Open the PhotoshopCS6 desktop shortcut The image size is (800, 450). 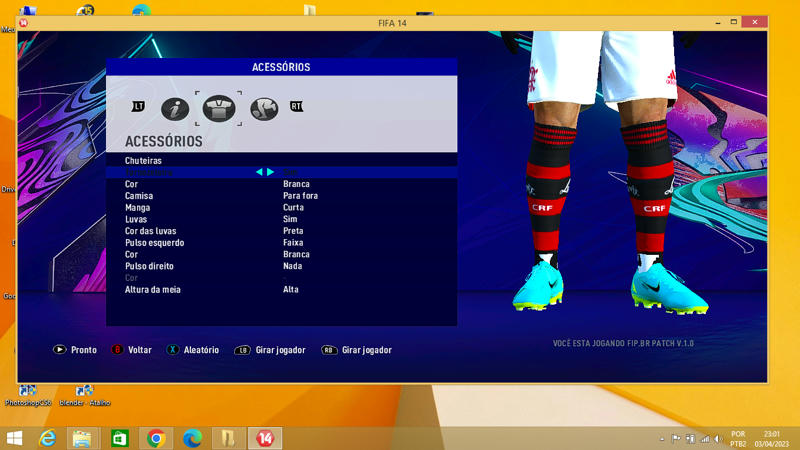click(x=28, y=396)
